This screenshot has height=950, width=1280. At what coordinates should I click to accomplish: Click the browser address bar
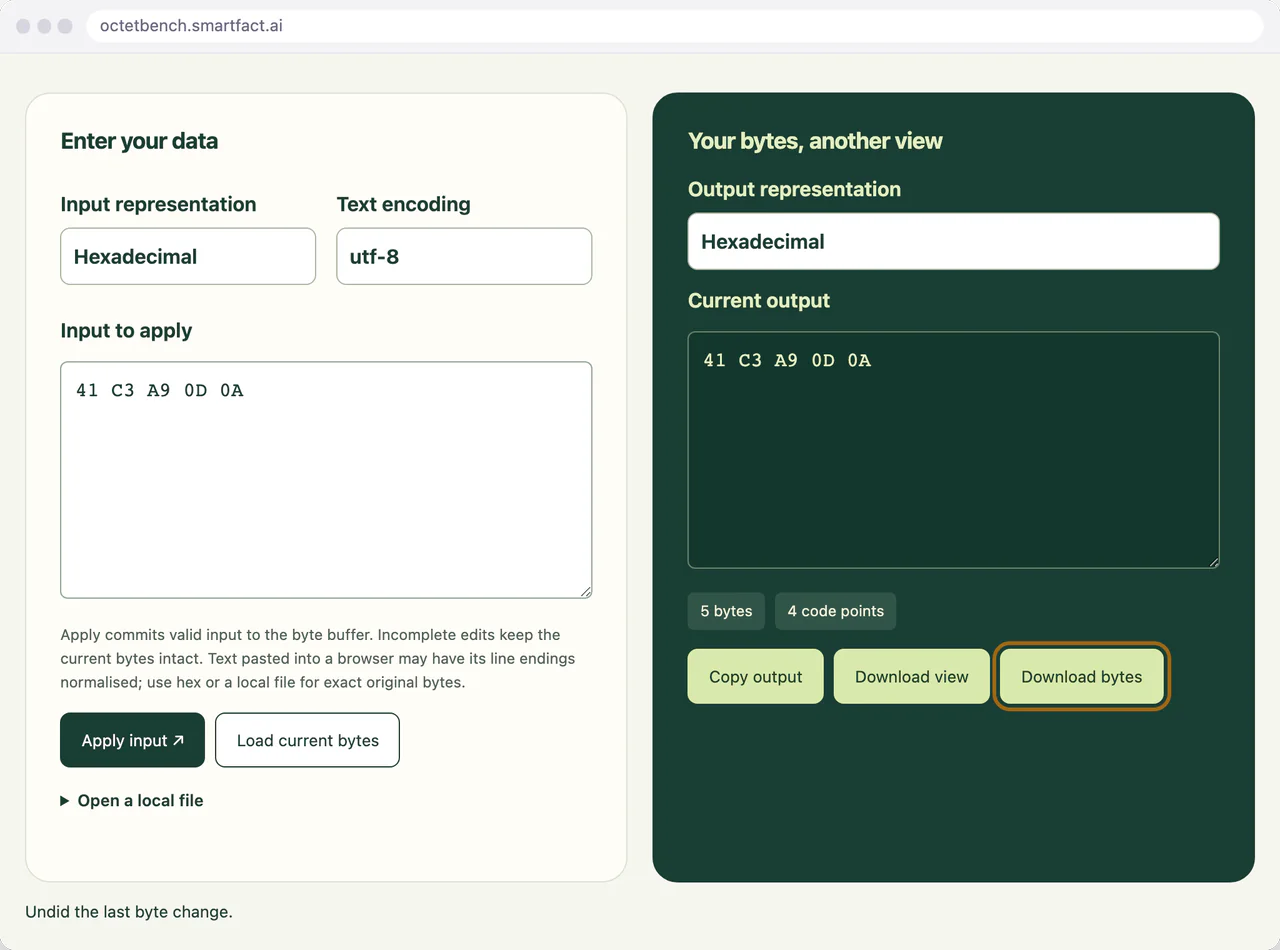click(x=675, y=26)
